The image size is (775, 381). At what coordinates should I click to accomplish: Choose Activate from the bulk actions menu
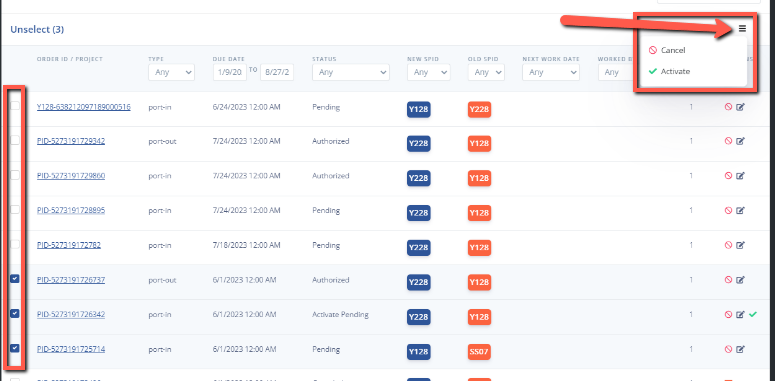(669, 72)
